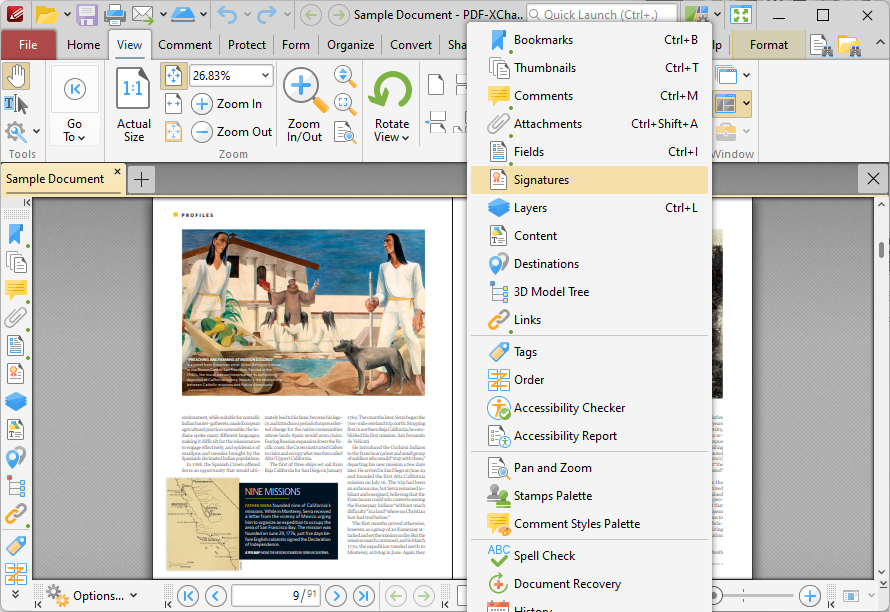Click the bottom zoom-in plus circle icon
The height and width of the screenshot is (612, 890).
(810, 596)
